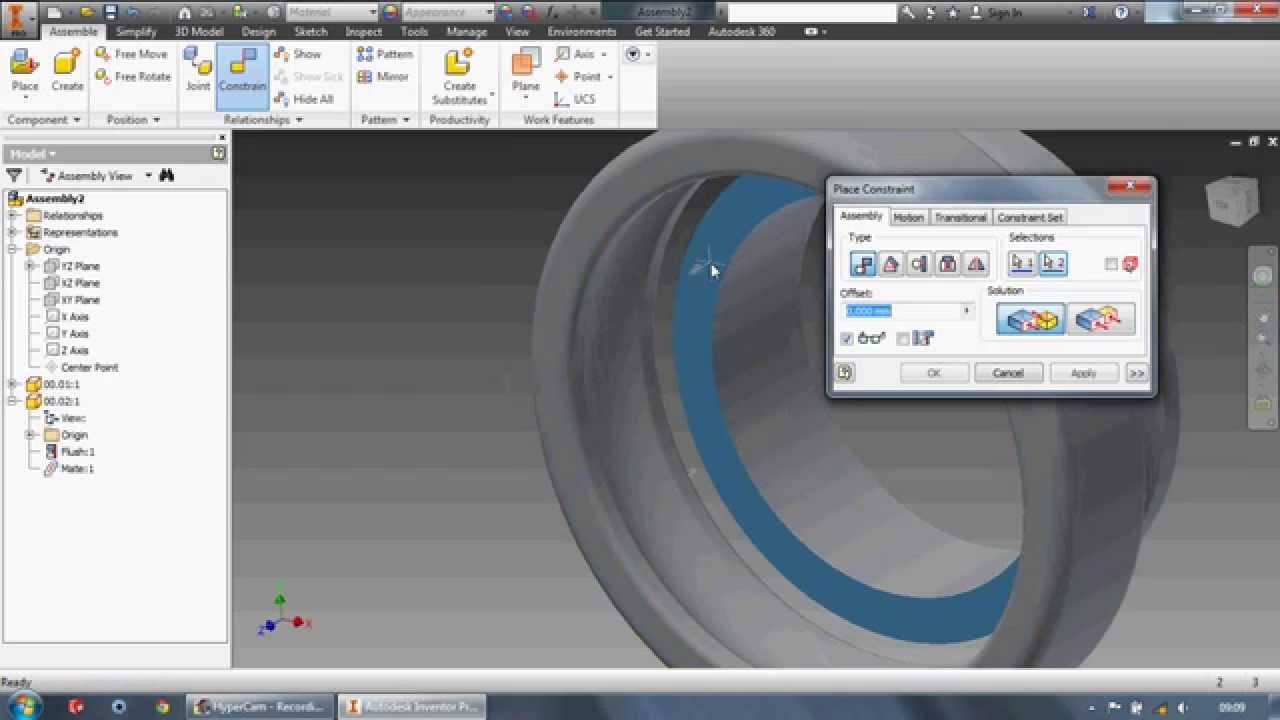
Task: Select Flush:1 in the browser tree
Action: [x=77, y=452]
